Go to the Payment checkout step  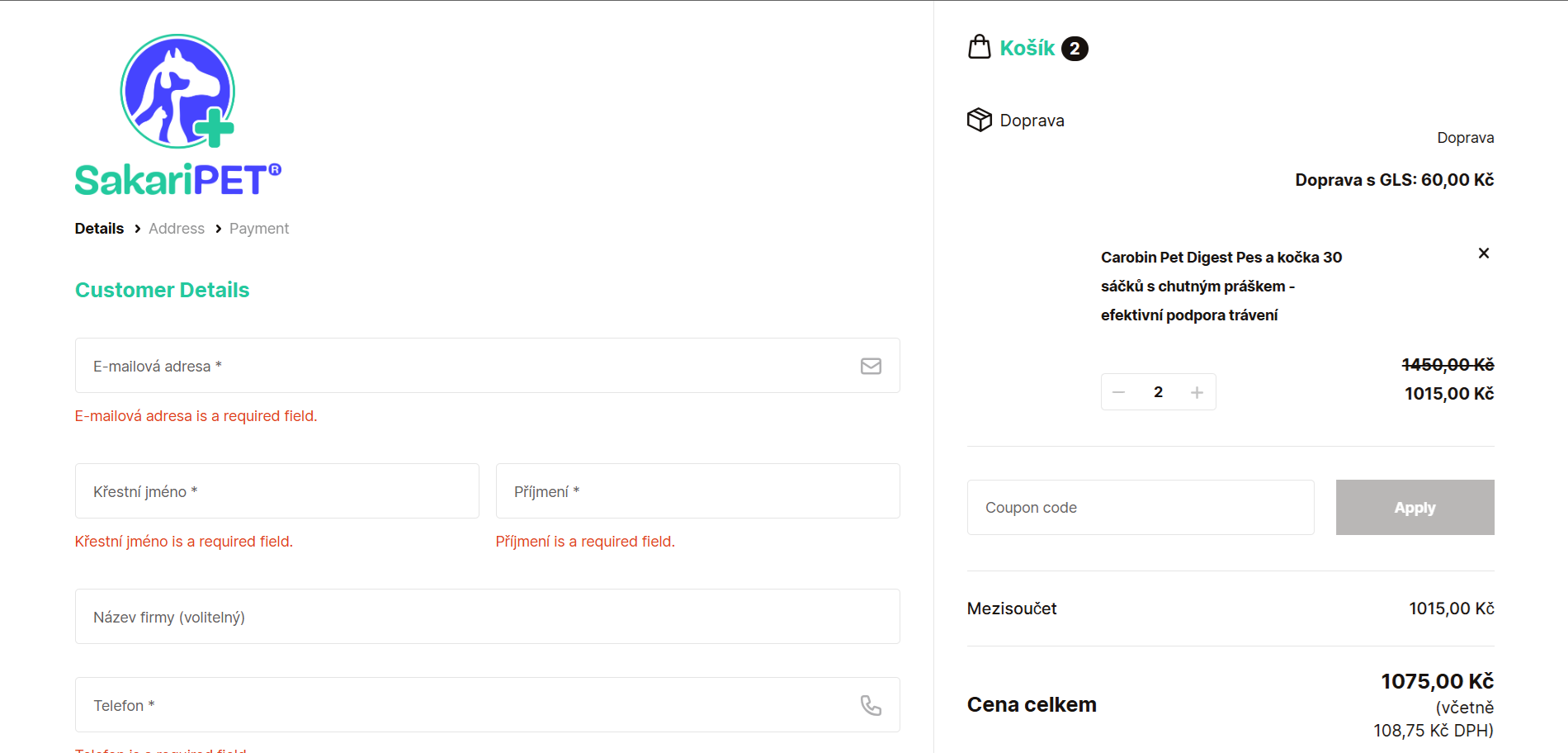(x=259, y=229)
